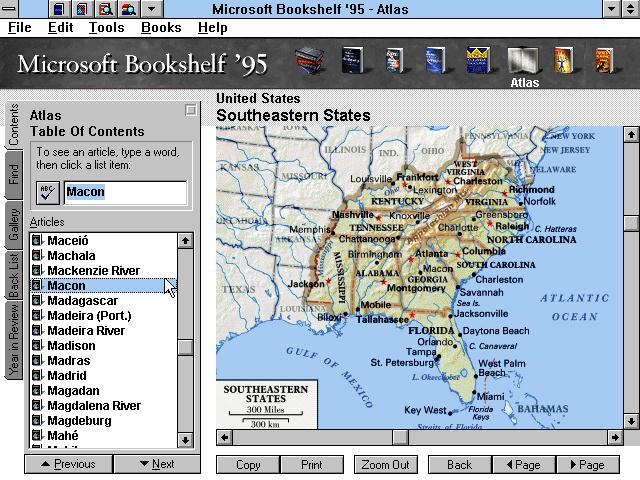Open the Books menu

tap(161, 27)
